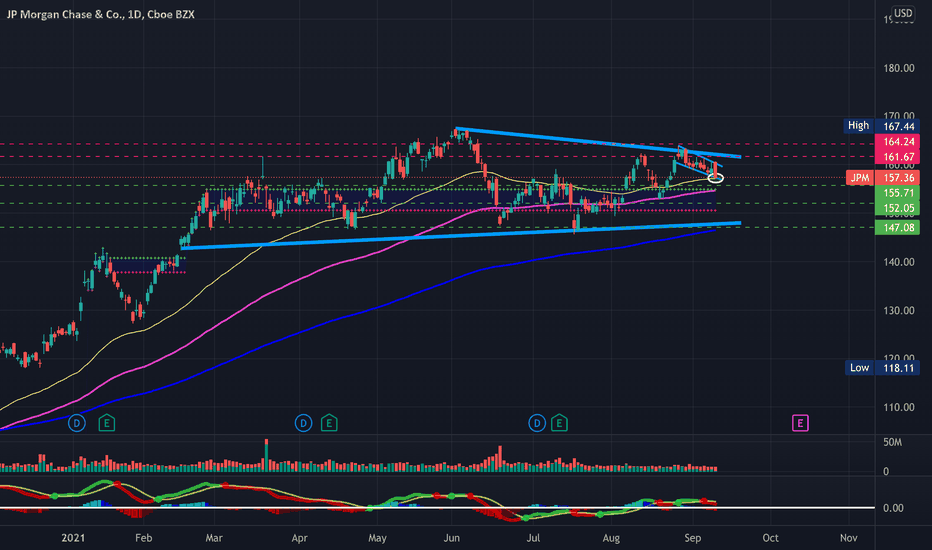Open the earnings marker near the 2021 label
This screenshot has width=932, height=550.
point(107,423)
